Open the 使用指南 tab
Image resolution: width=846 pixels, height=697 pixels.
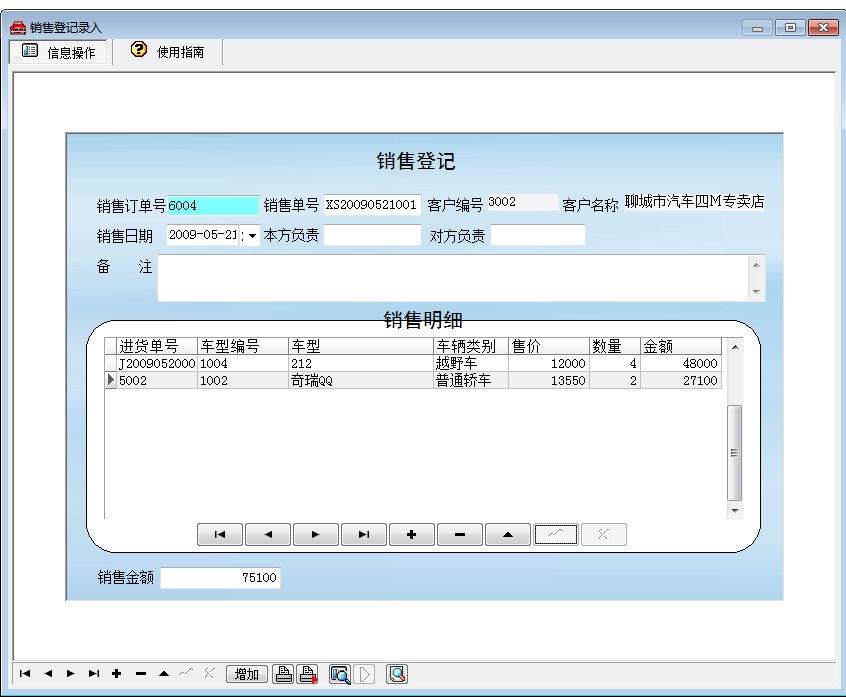[x=168, y=52]
